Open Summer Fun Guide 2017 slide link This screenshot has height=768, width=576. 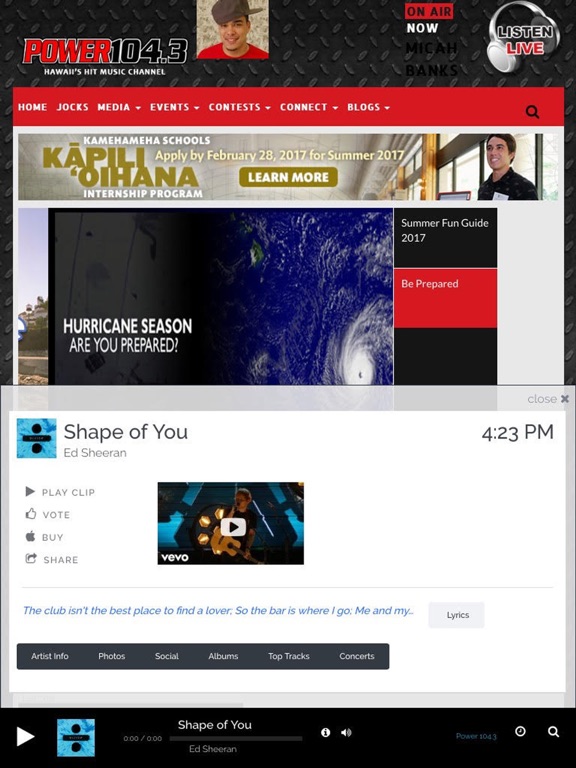[x=445, y=238]
